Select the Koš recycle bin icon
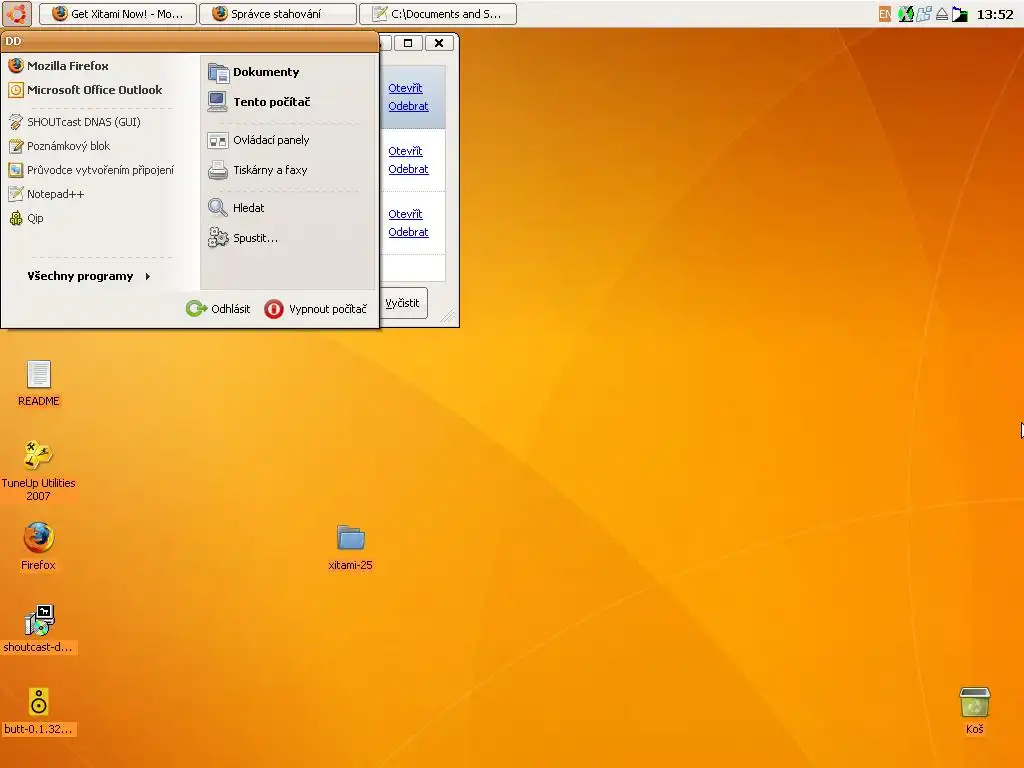This screenshot has height=768, width=1024. [x=974, y=711]
